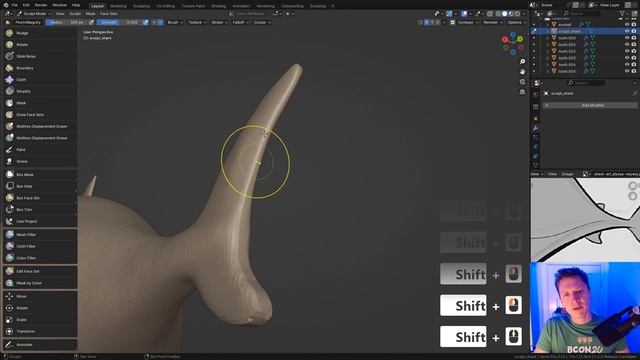
Task: Select the Cloth Filter tool
Action: (x=40, y=247)
